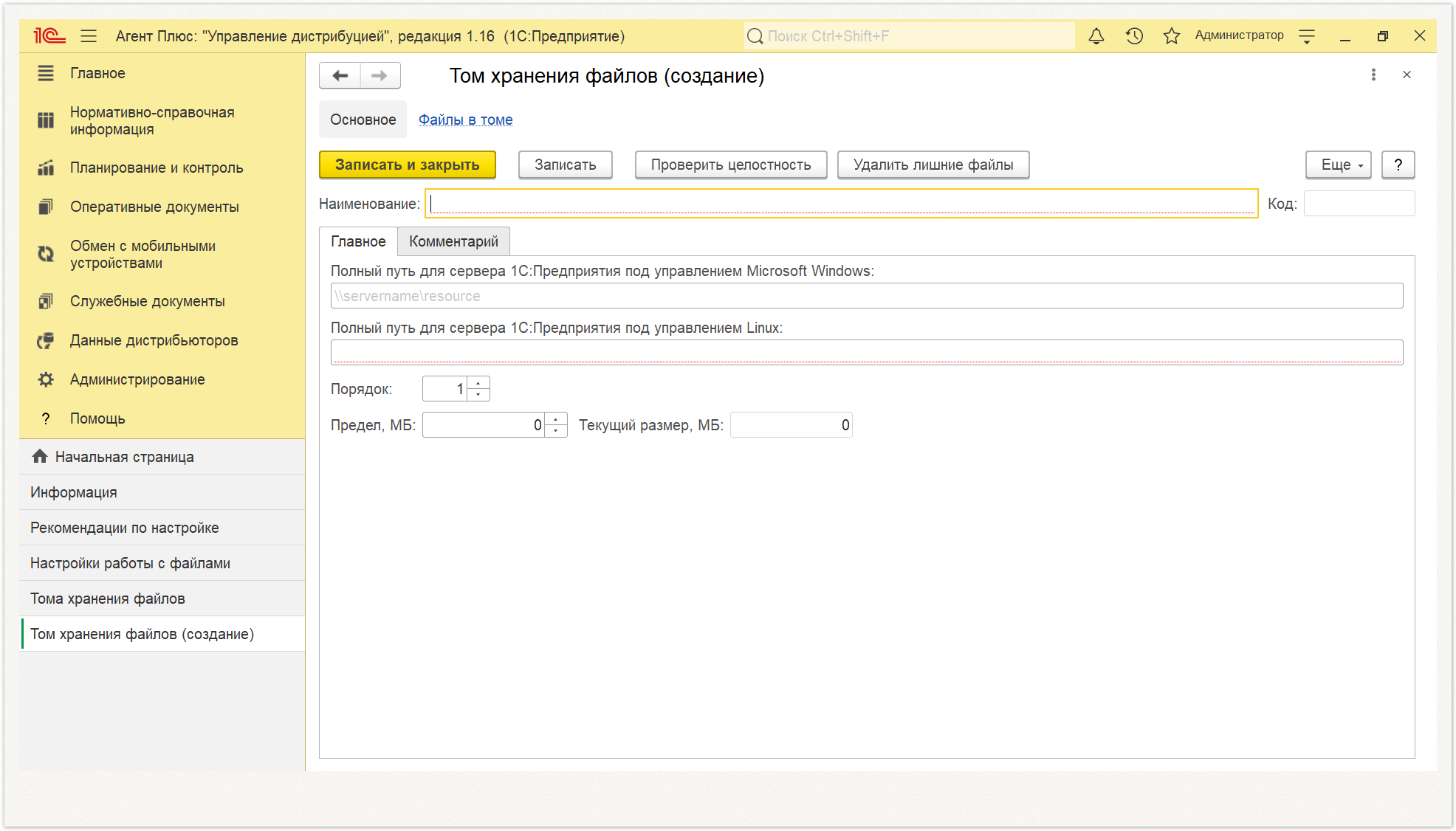1456x831 pixels.
Task: Go back with the left arrow button
Action: pyautogui.click(x=340, y=75)
